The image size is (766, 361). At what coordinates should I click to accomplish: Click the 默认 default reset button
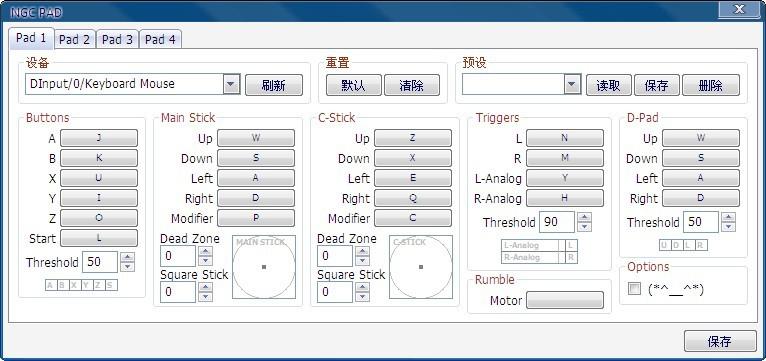point(354,85)
